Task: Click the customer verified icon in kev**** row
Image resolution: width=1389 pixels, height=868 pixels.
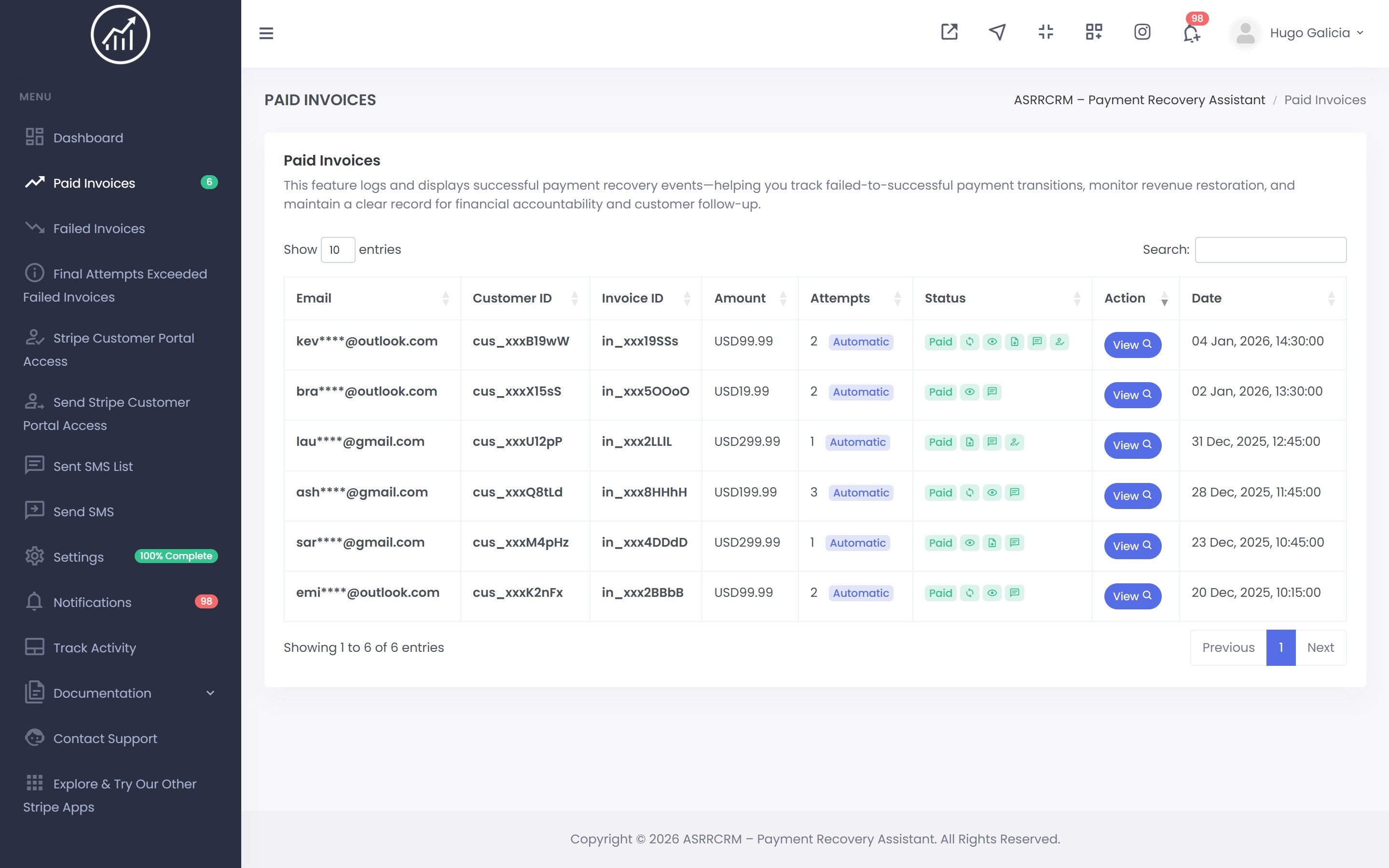Action: tap(1059, 342)
